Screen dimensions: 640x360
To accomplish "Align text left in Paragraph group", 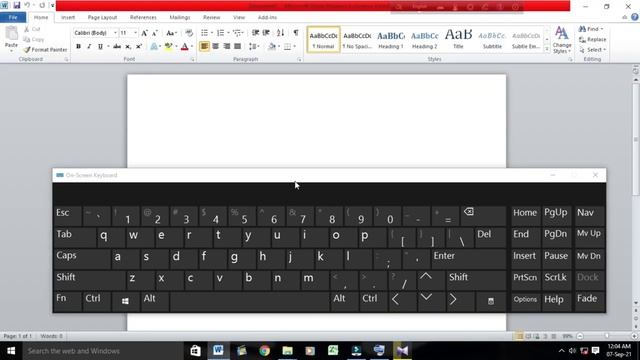I will tap(204, 47).
